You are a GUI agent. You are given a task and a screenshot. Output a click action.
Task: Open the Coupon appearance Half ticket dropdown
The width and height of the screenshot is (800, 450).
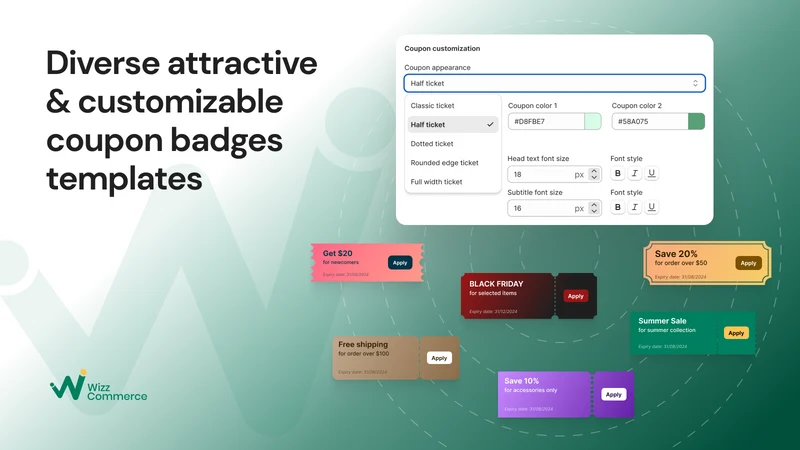click(x=555, y=83)
